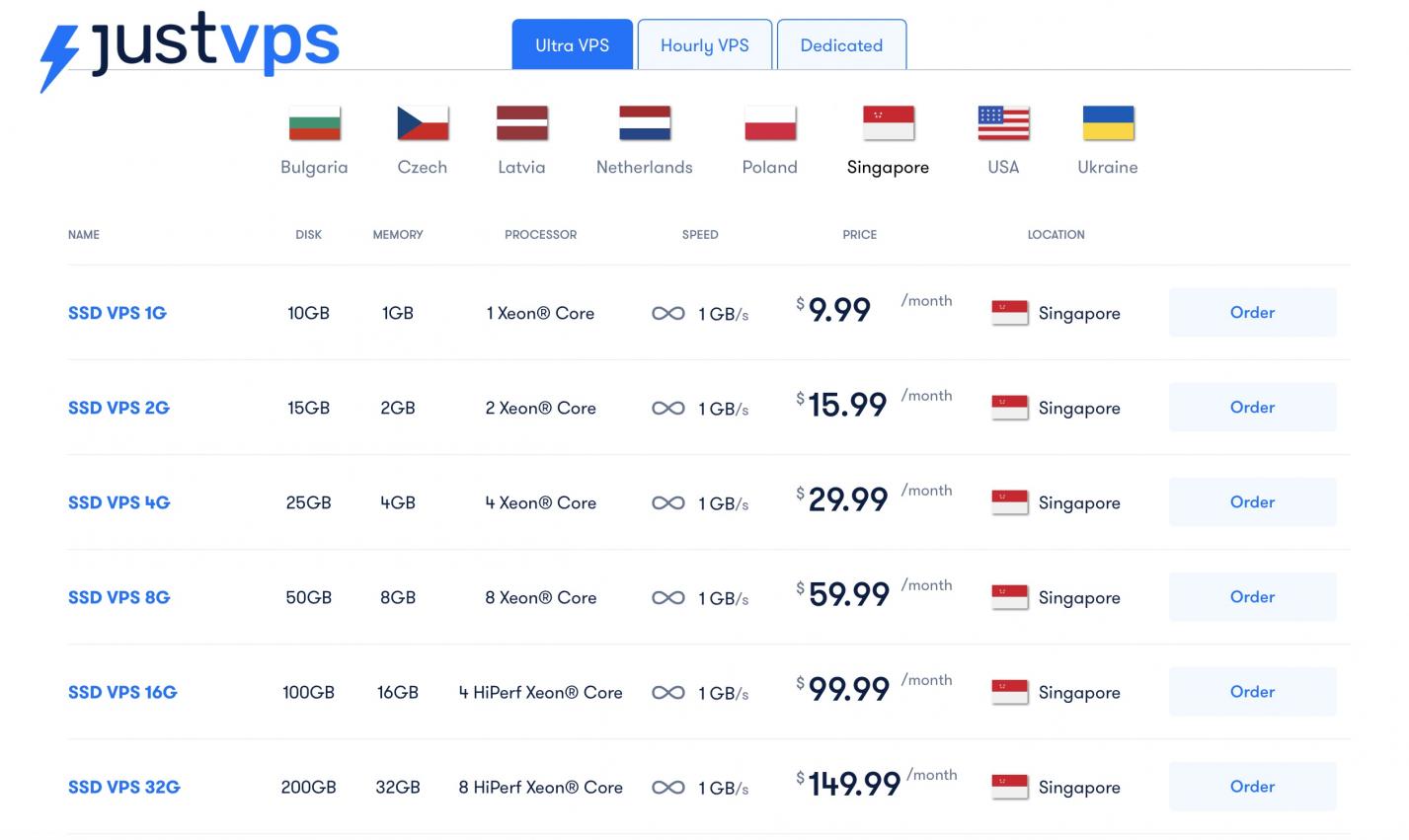The width and height of the screenshot is (1409, 840).
Task: Open the SSD VPS 8G plan link
Action: (x=118, y=597)
